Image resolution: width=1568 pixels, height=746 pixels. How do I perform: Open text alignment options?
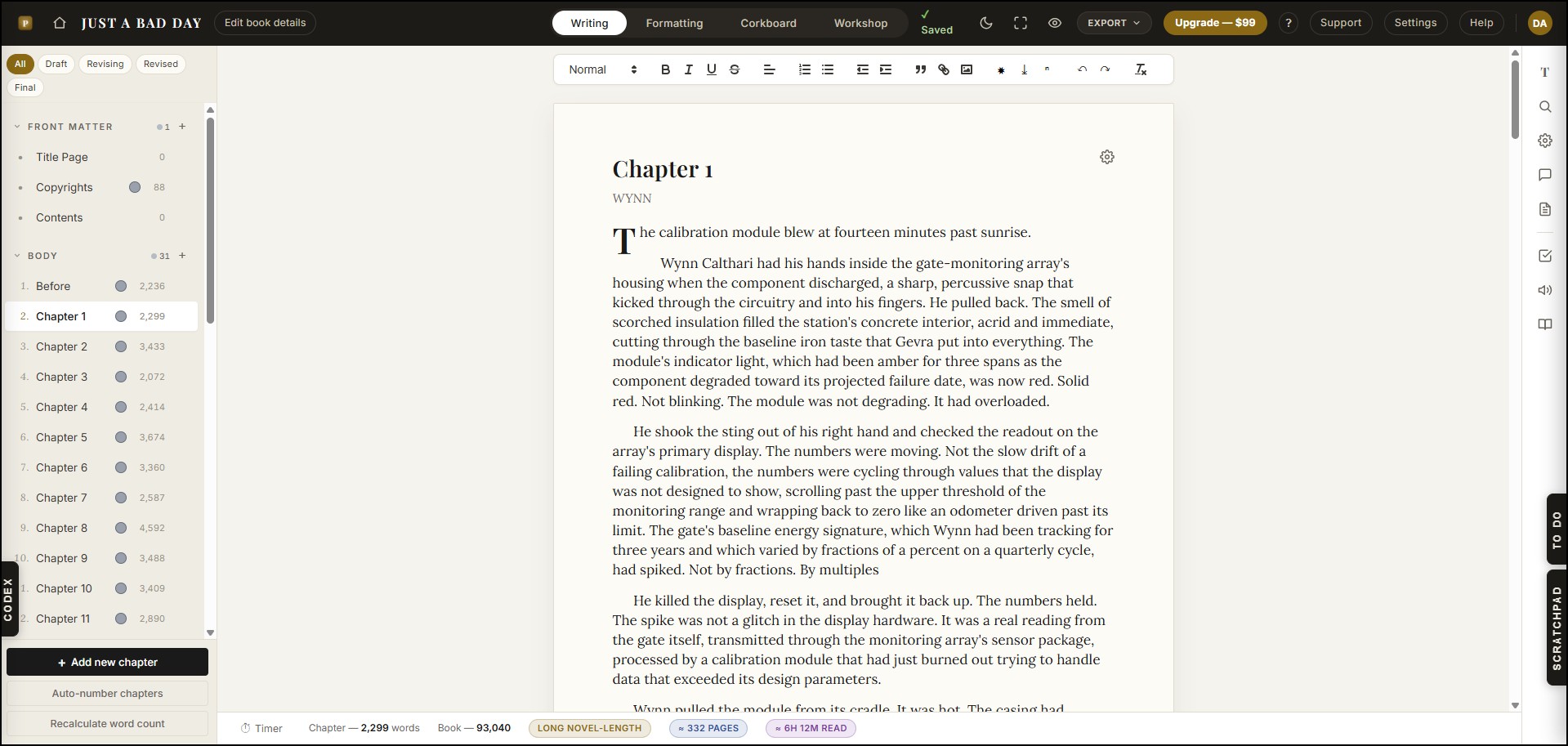(x=769, y=69)
